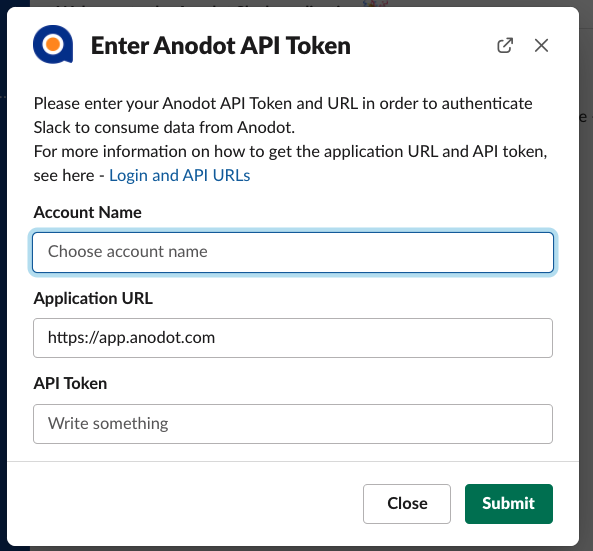This screenshot has width=593, height=551.
Task: Click the Enter Anodot API Token heading
Action: tap(221, 46)
